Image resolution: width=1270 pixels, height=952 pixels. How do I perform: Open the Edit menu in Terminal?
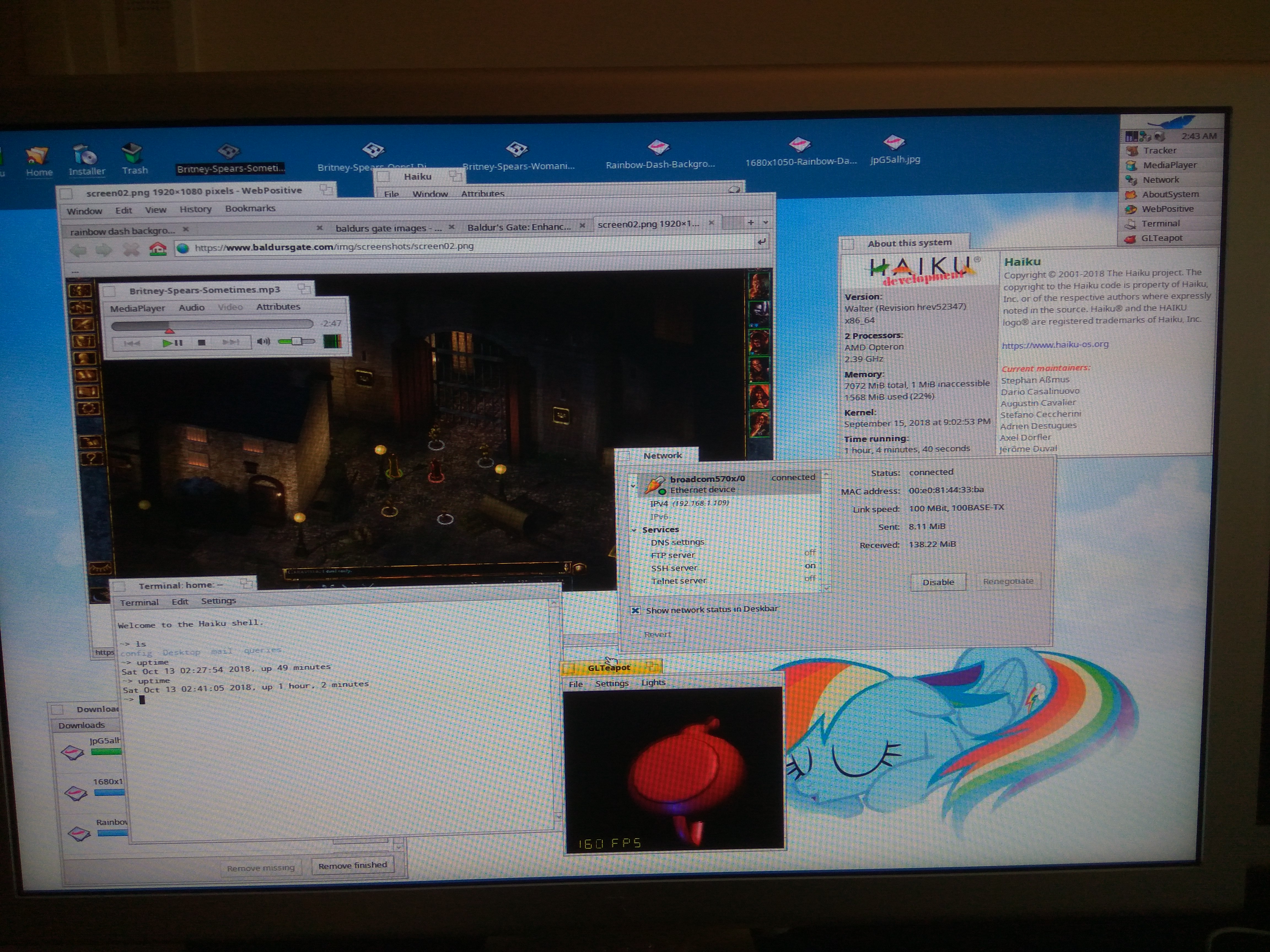180,601
